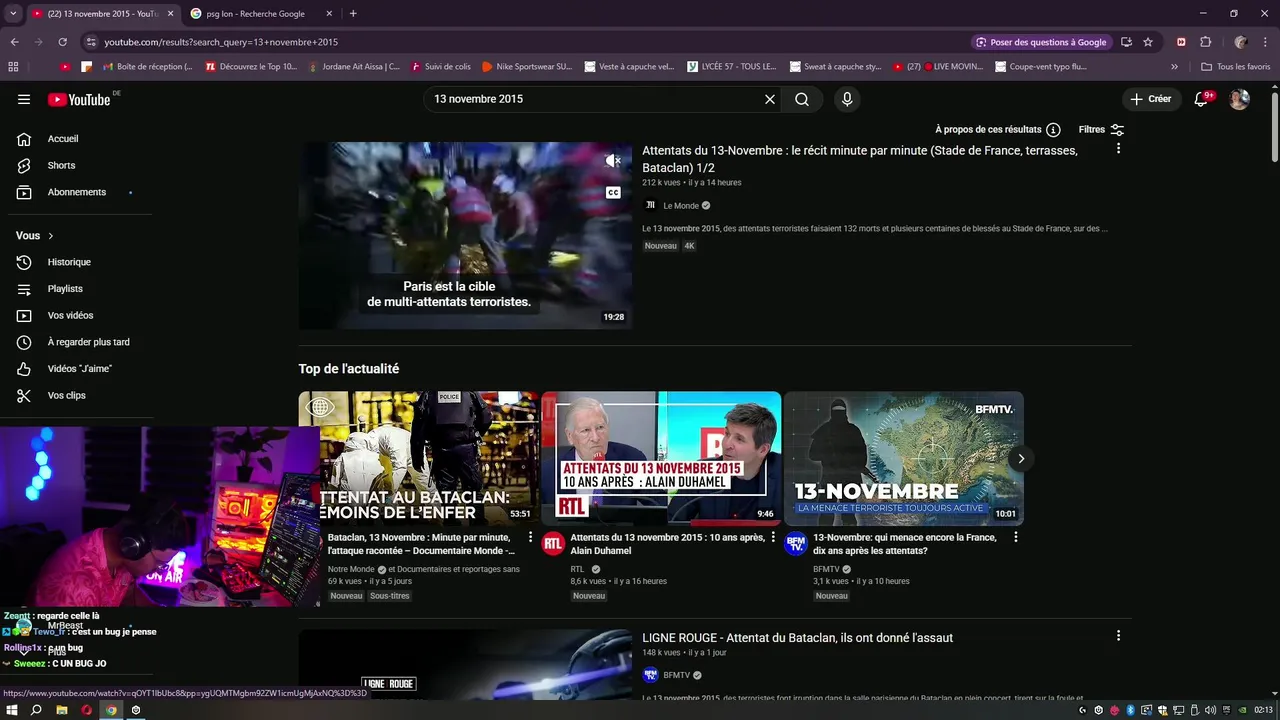Open Abonnements in the sidebar

(76, 192)
